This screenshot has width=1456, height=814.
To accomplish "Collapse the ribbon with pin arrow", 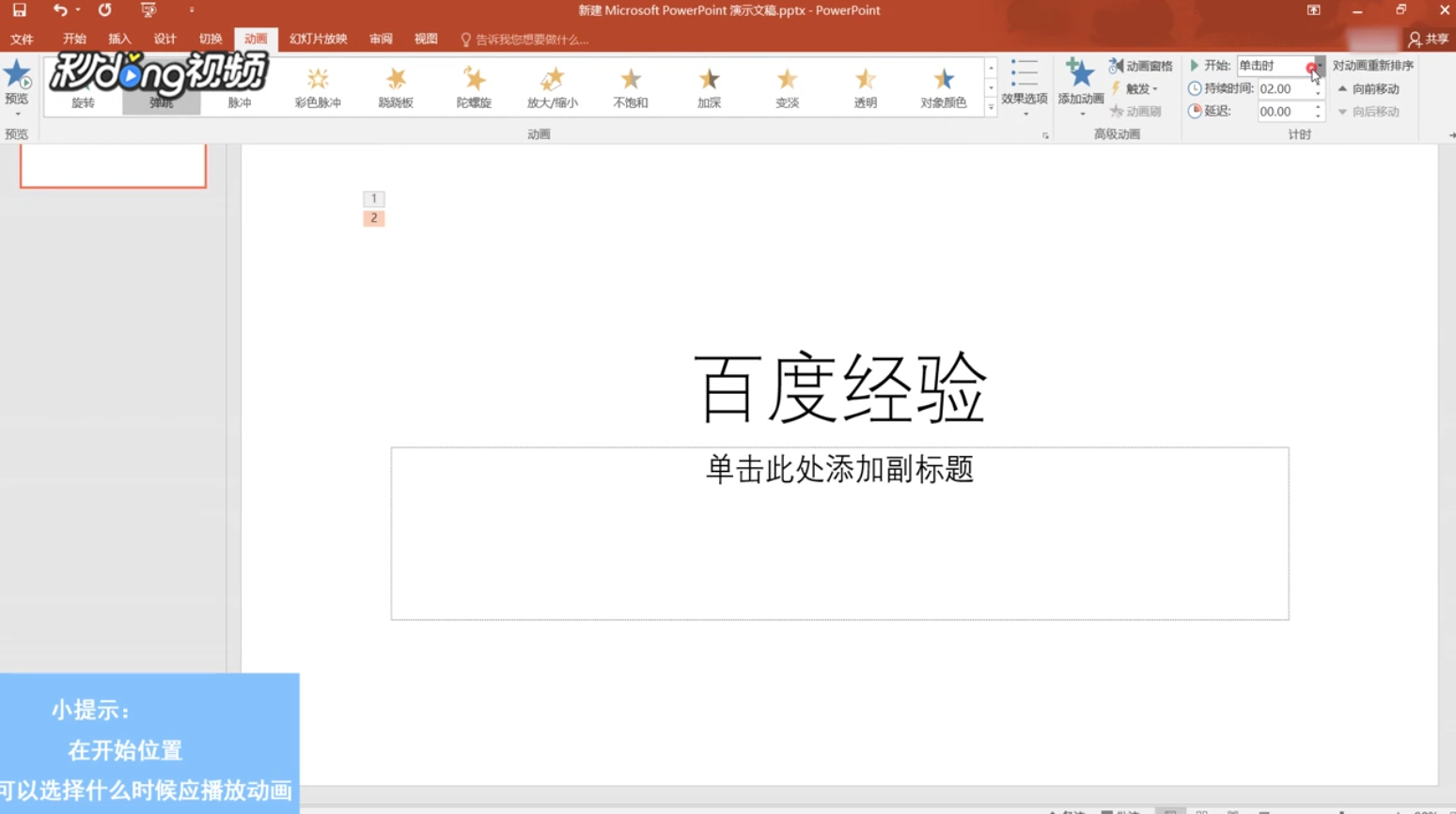I will click(x=1450, y=135).
